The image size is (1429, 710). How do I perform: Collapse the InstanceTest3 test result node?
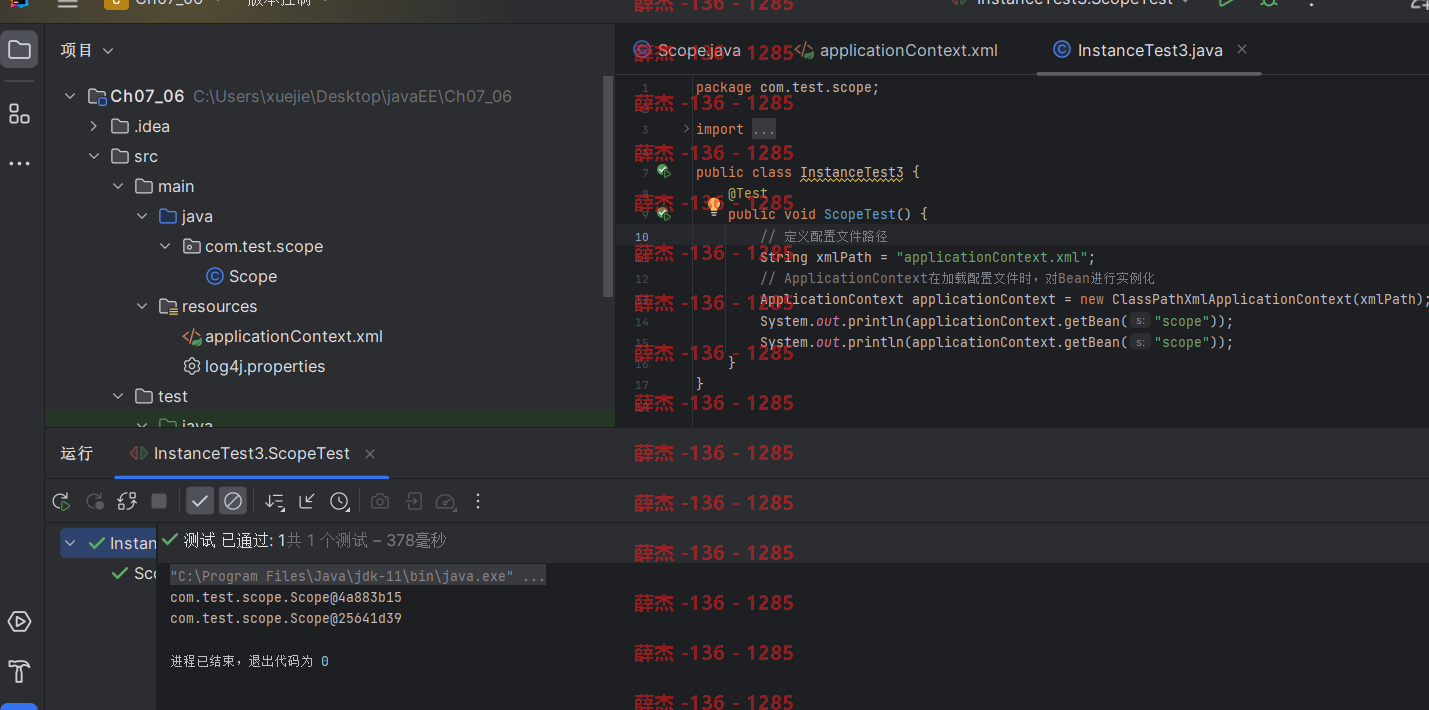click(70, 544)
